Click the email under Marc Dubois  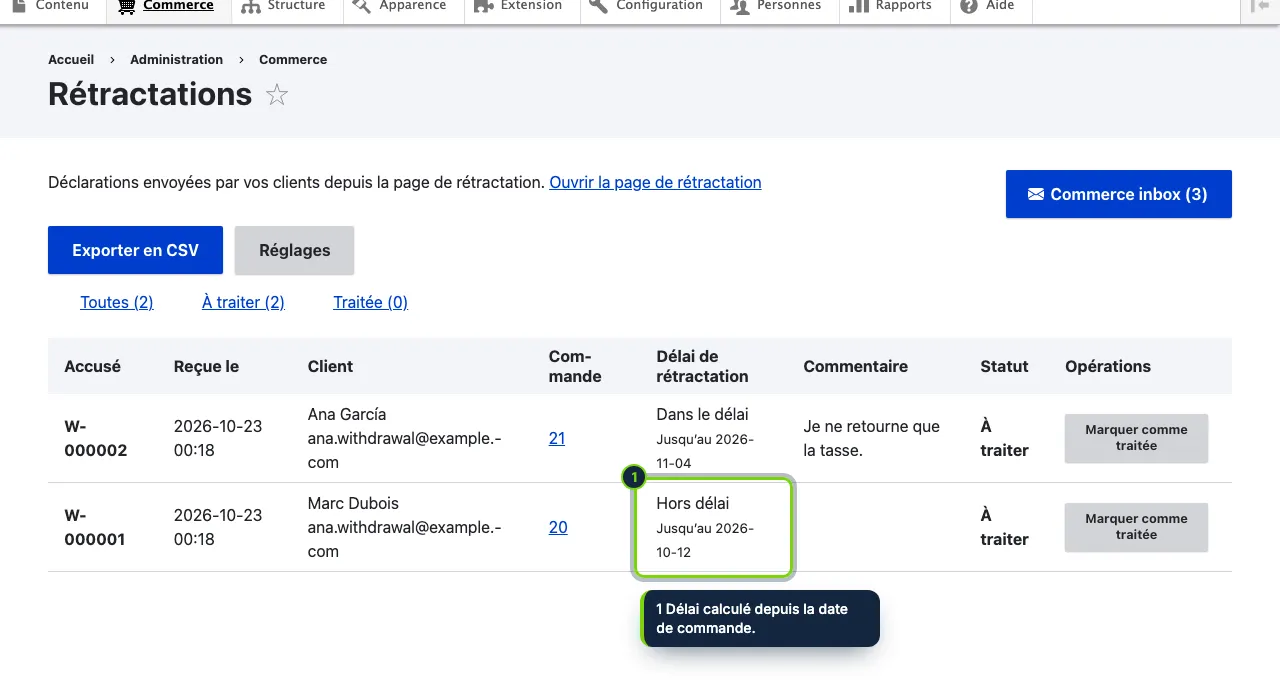405,539
